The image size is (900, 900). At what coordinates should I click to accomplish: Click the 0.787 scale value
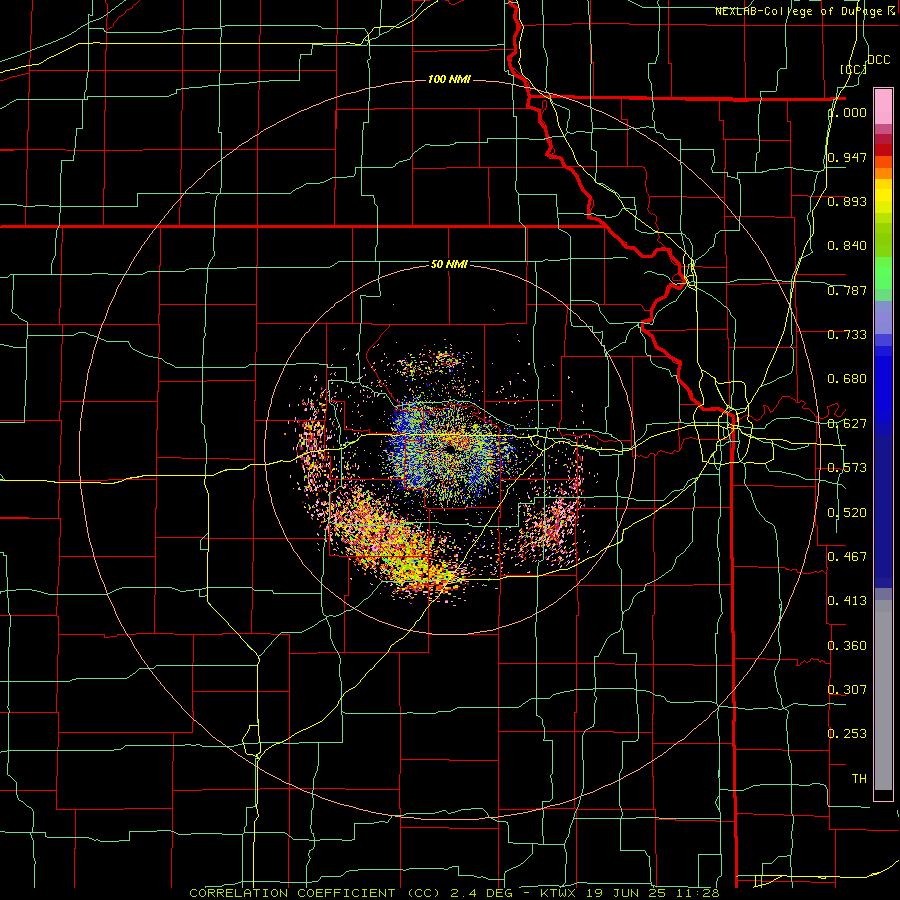(847, 290)
